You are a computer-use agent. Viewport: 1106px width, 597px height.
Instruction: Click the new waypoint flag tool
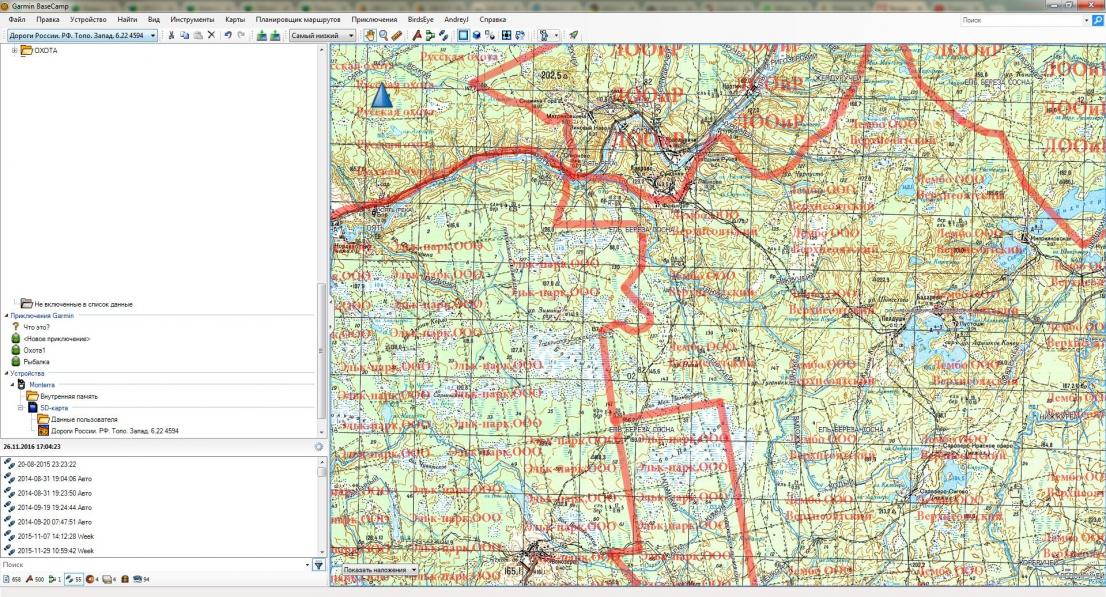(417, 35)
